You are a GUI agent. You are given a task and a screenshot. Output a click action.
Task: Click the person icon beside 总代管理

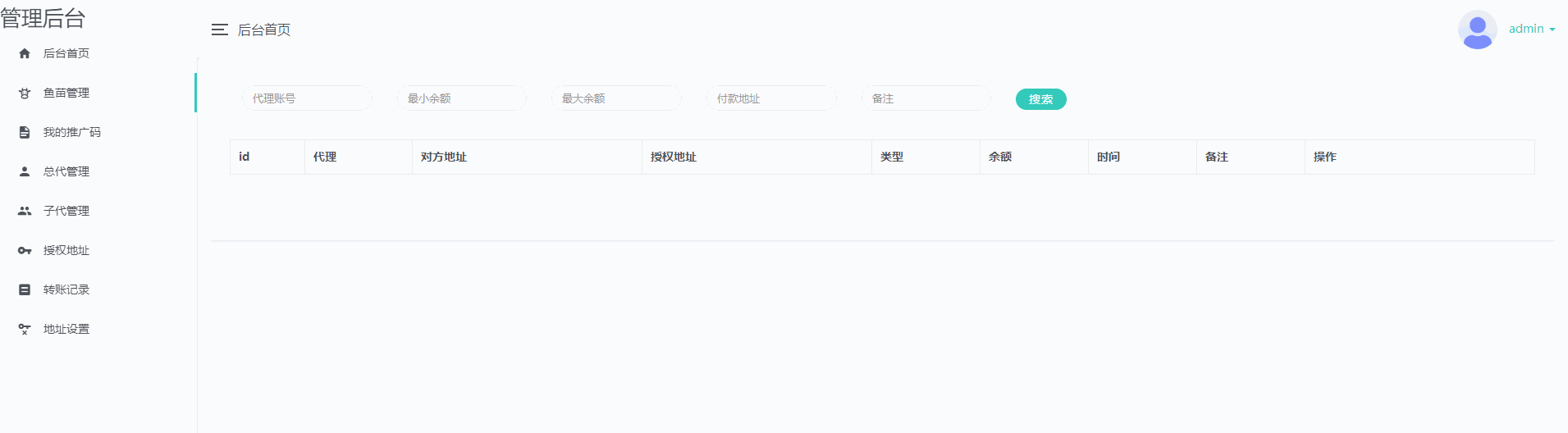[25, 171]
